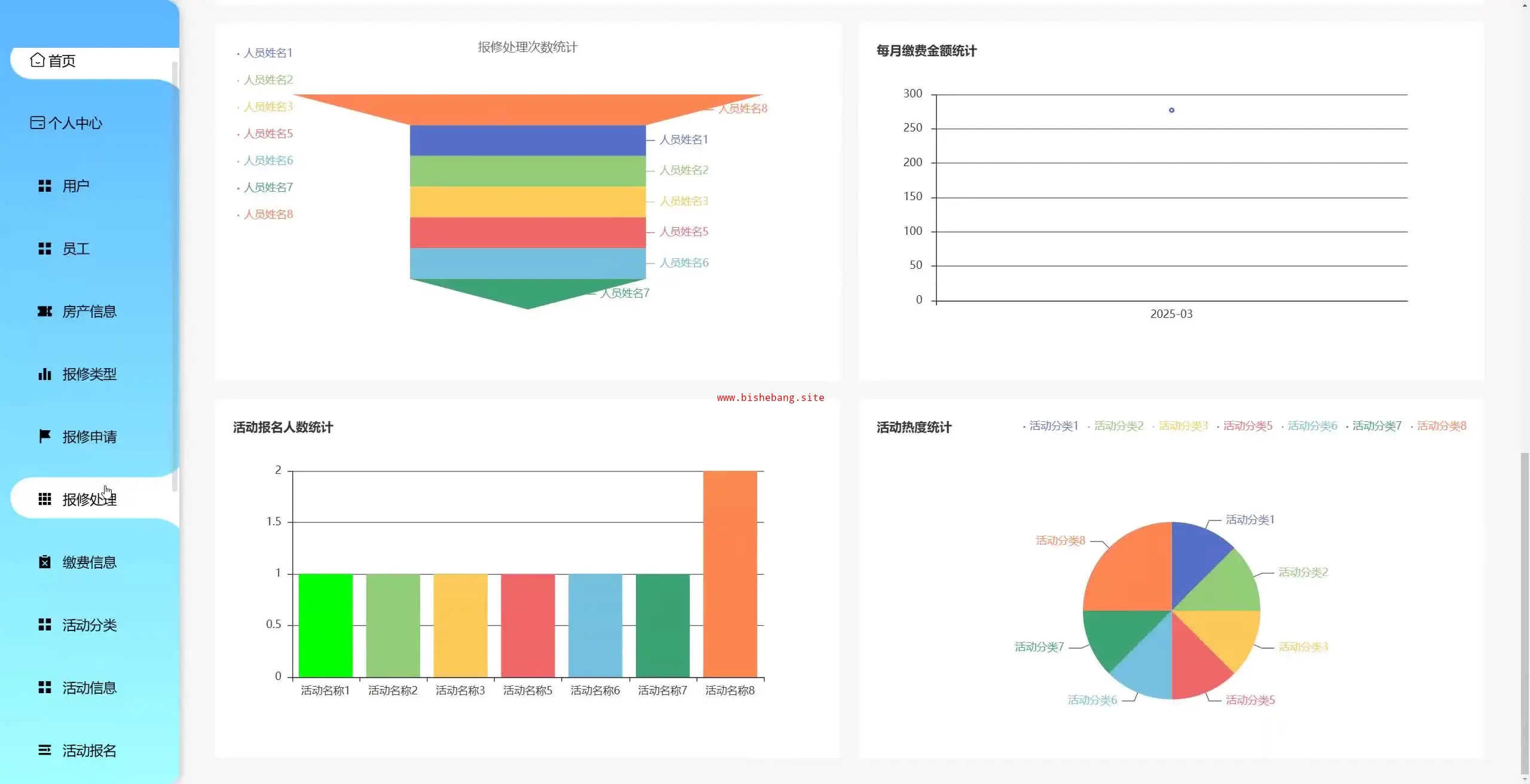
Task: Hide 活动分类5 series via pie legend
Action: [x=1247, y=426]
